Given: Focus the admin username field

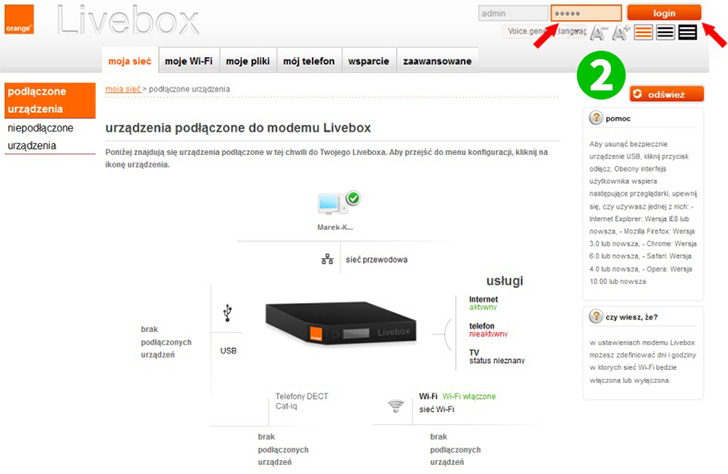Looking at the screenshot, I should 513,13.
